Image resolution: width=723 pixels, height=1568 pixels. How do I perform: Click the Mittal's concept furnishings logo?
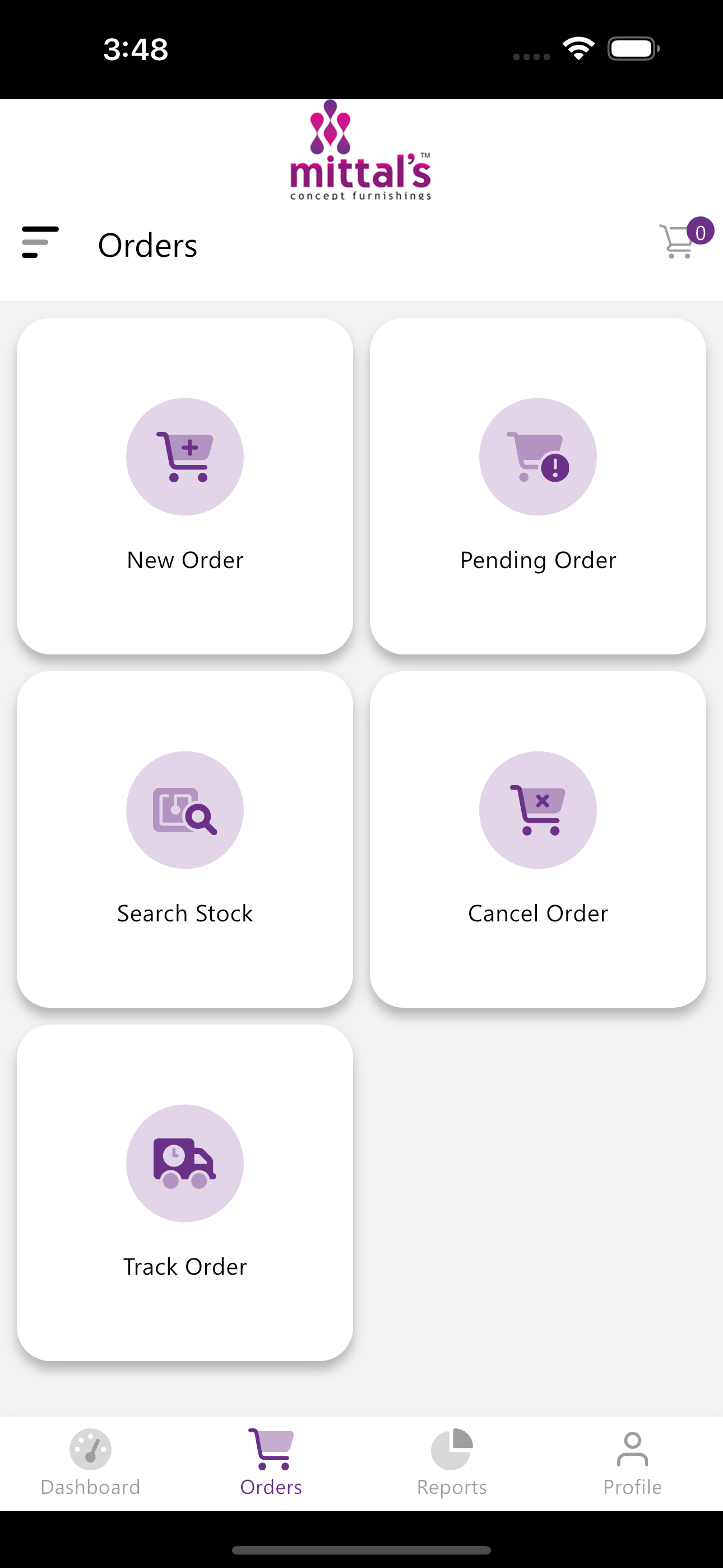click(x=361, y=150)
